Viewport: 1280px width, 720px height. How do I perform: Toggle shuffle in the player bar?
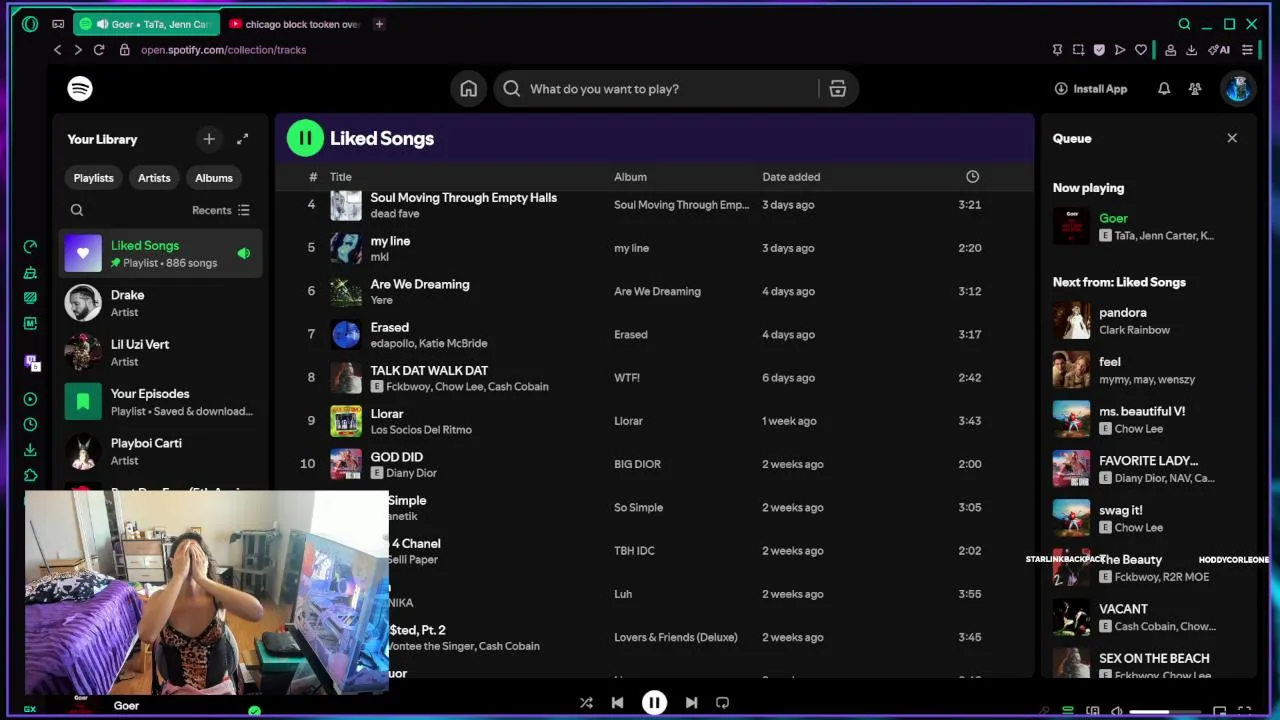pyautogui.click(x=586, y=703)
